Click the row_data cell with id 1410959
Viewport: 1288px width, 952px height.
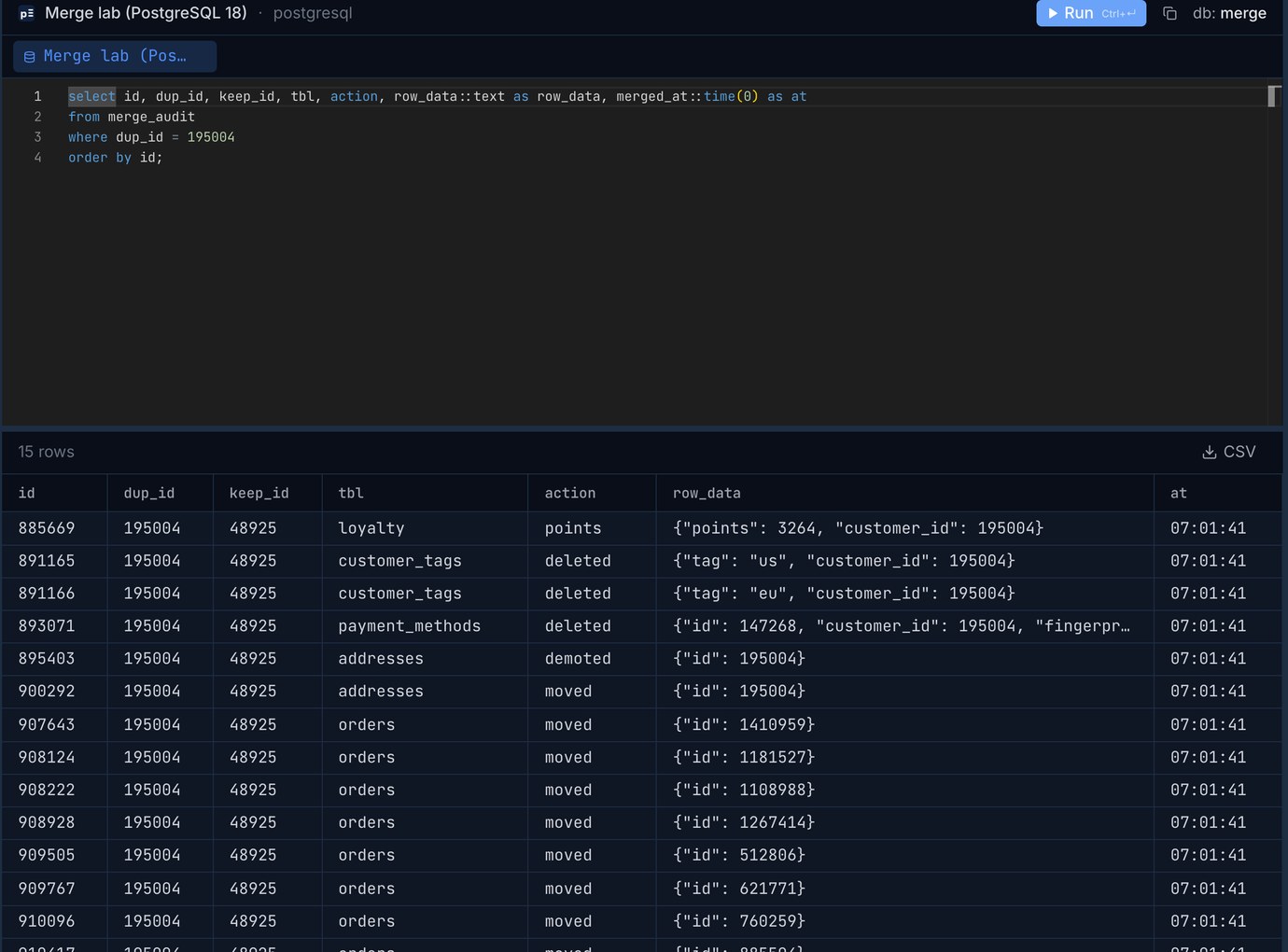tap(905, 725)
